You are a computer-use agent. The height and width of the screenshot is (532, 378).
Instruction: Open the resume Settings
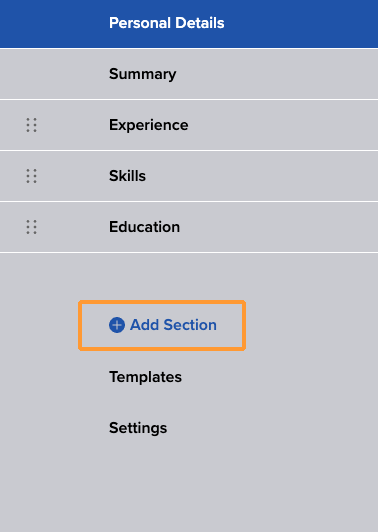pos(138,428)
